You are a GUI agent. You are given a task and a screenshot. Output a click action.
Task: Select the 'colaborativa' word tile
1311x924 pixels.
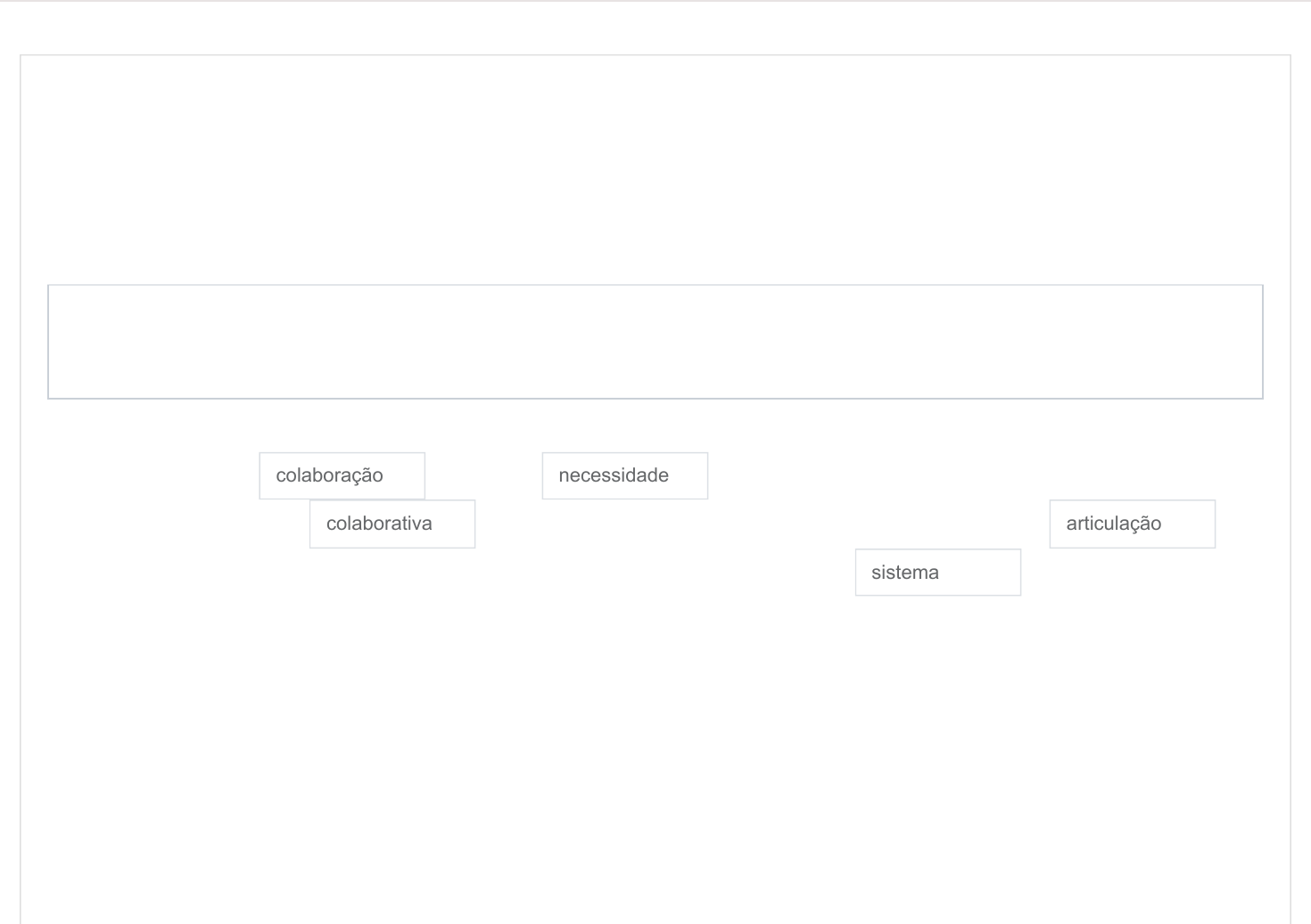[x=392, y=524]
